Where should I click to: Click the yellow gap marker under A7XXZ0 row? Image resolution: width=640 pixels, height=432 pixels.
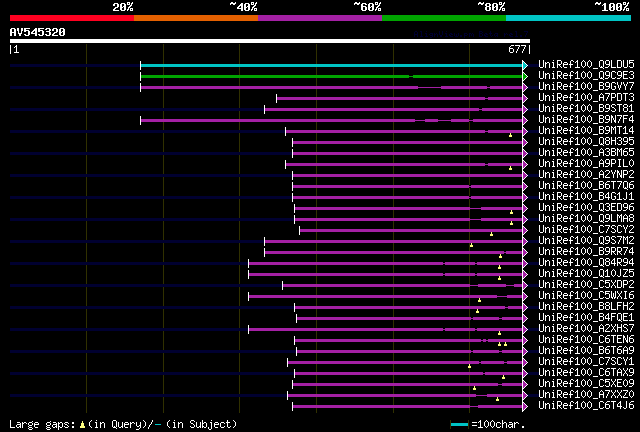pos(498,399)
